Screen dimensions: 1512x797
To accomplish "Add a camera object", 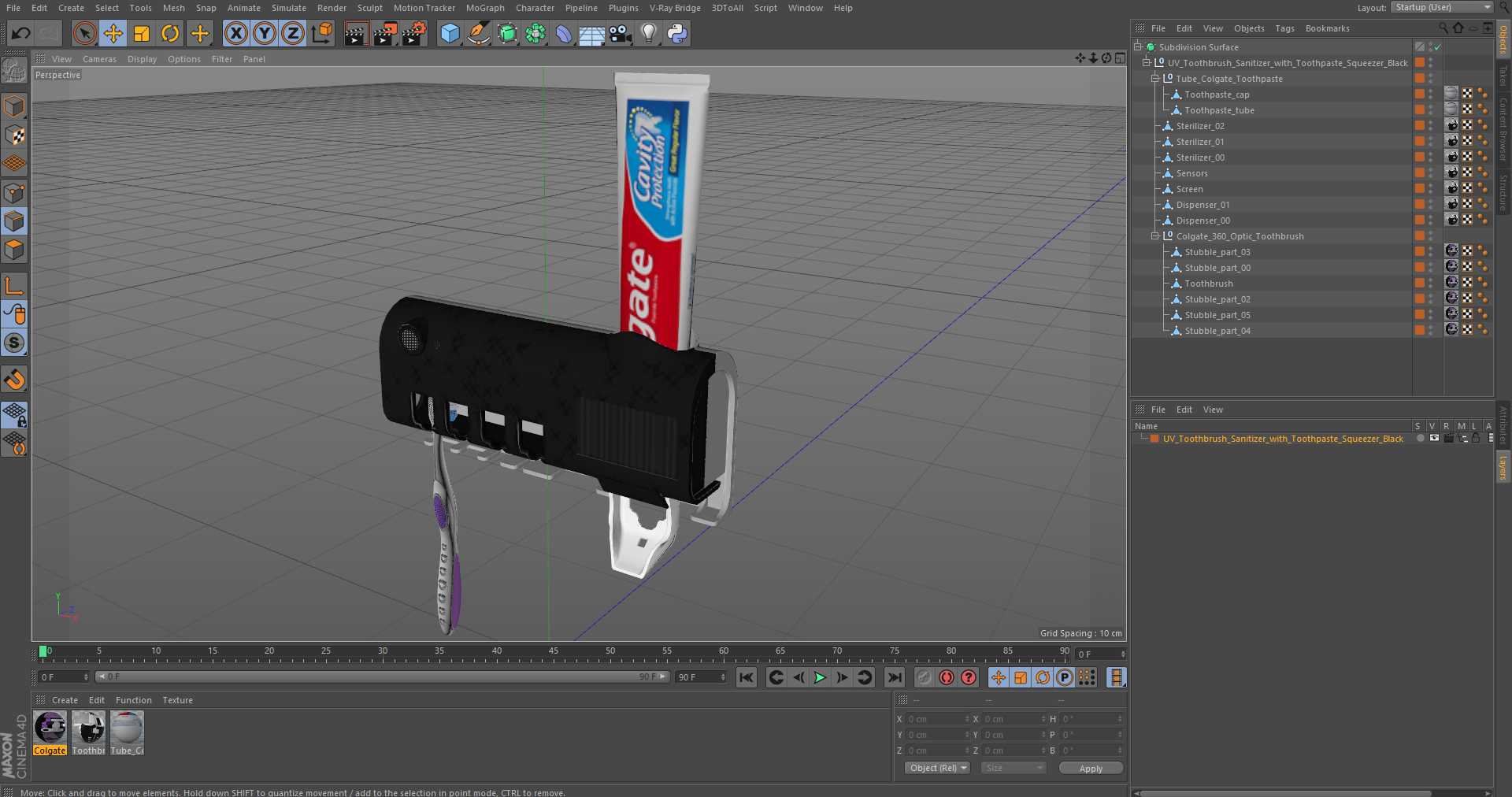I will coord(621,33).
